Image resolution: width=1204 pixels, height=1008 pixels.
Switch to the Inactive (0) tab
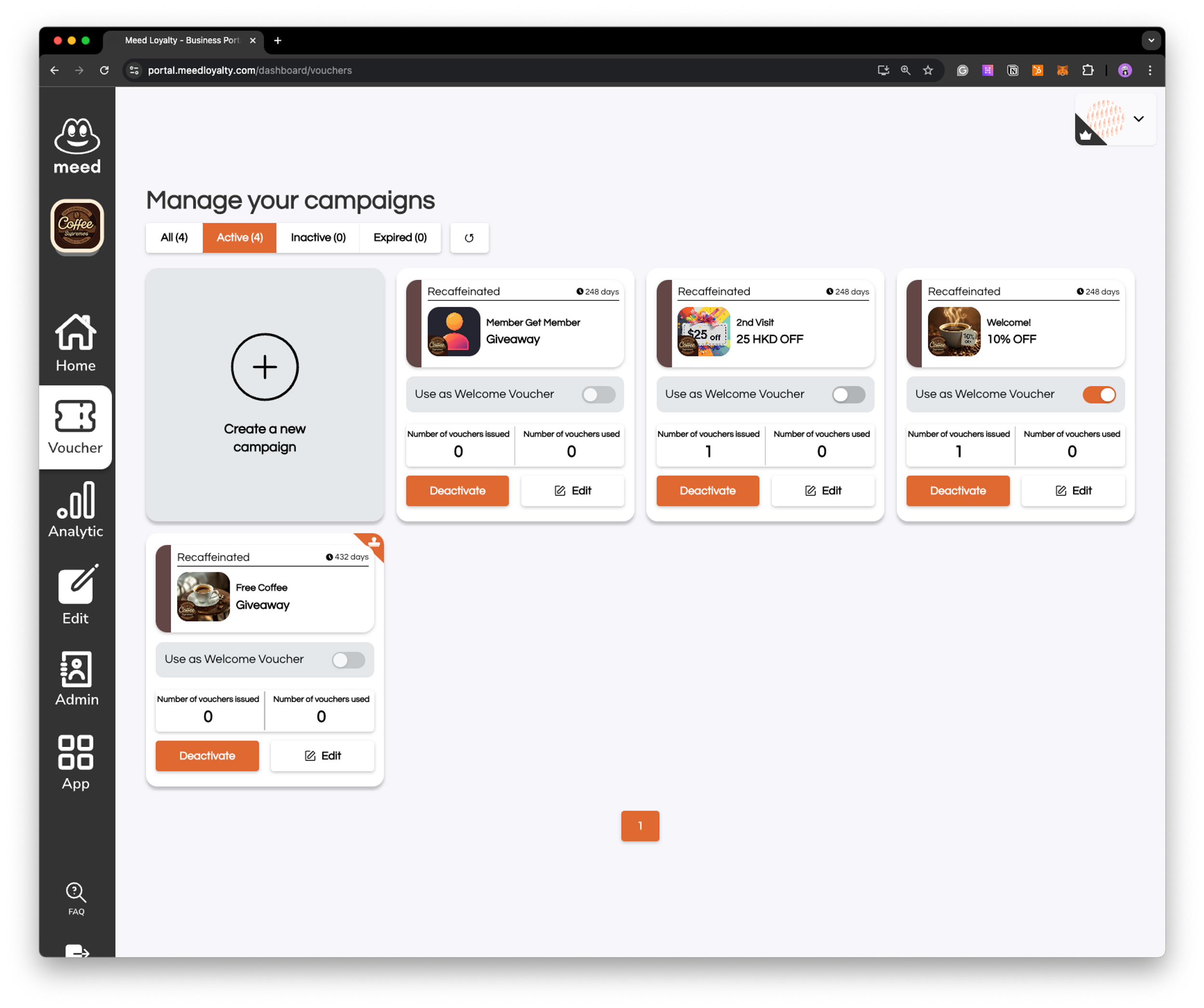click(x=318, y=237)
